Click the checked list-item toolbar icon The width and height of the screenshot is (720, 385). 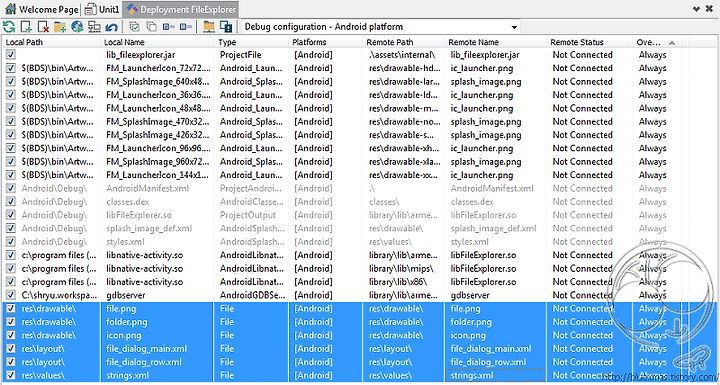click(x=169, y=27)
